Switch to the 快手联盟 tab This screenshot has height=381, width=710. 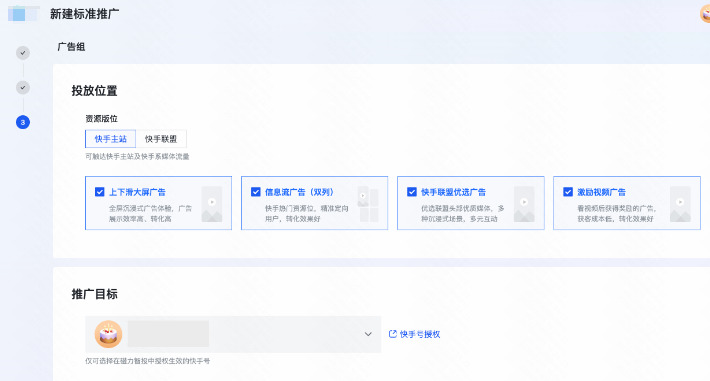click(x=161, y=139)
